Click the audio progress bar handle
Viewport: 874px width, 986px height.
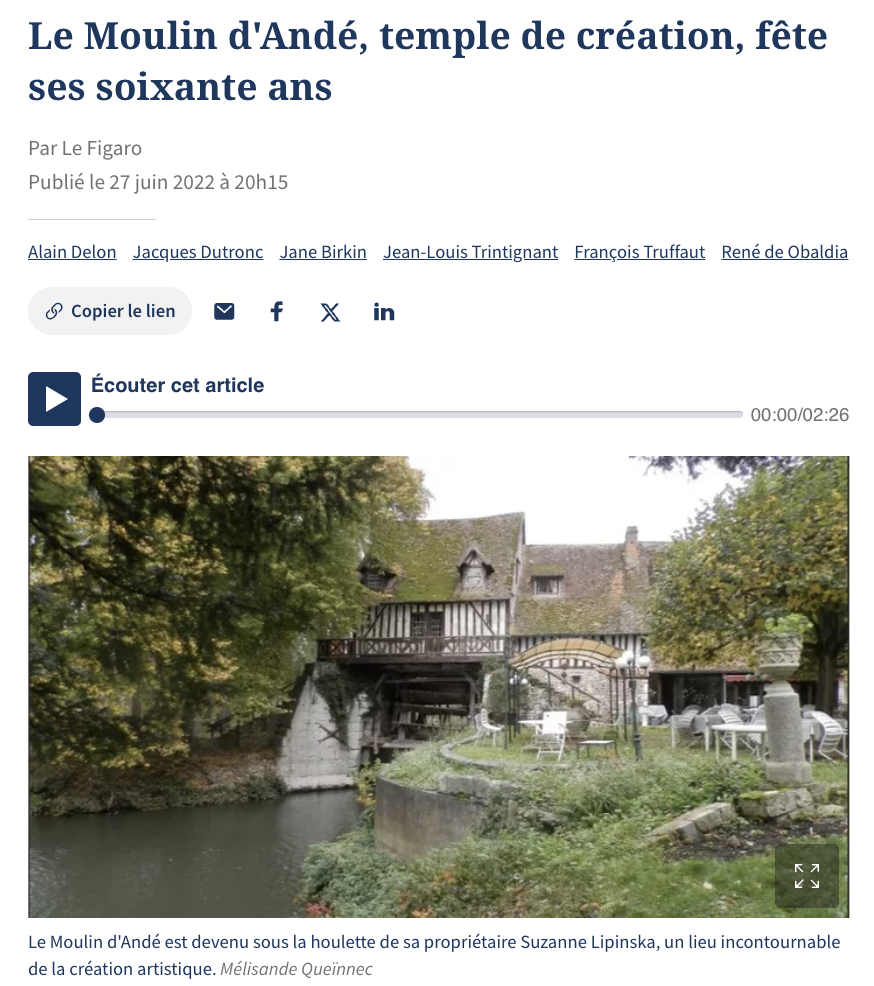pyautogui.click(x=97, y=415)
